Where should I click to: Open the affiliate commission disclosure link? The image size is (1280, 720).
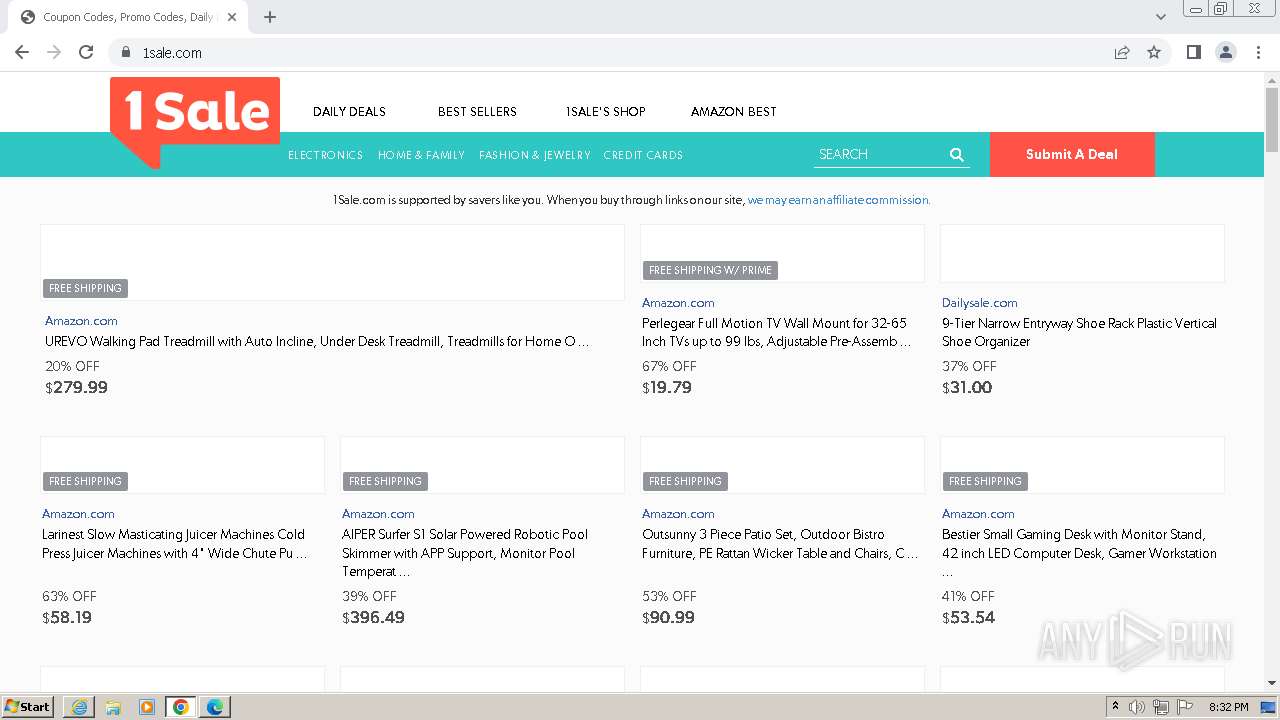click(x=839, y=200)
